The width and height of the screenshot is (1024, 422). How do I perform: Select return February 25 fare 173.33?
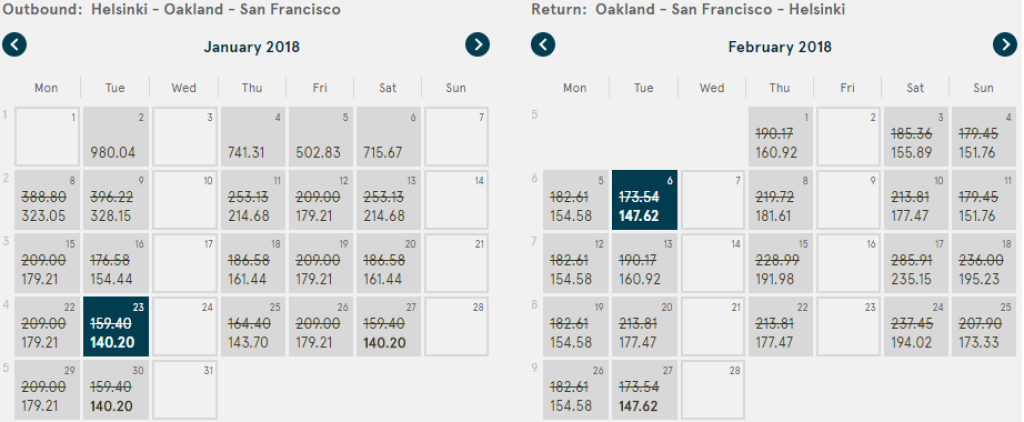[984, 325]
